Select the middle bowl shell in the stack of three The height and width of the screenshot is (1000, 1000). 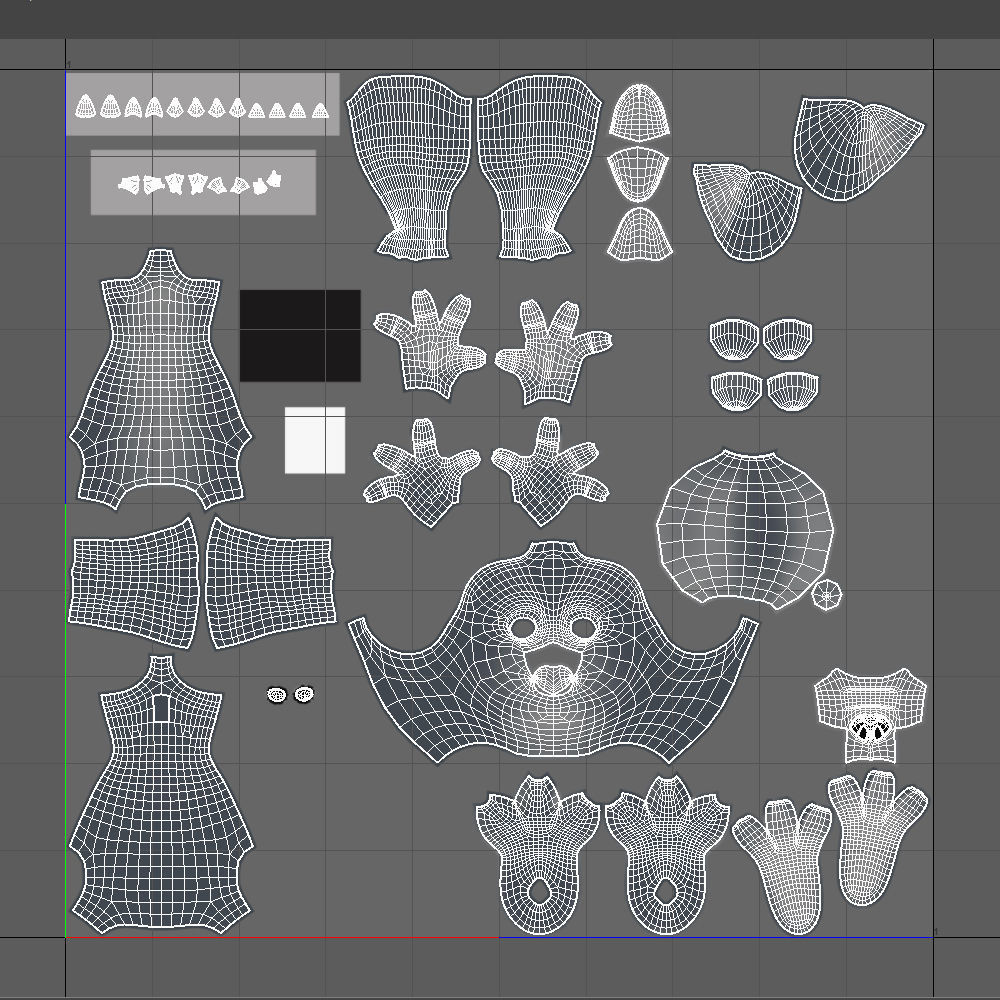(638, 175)
